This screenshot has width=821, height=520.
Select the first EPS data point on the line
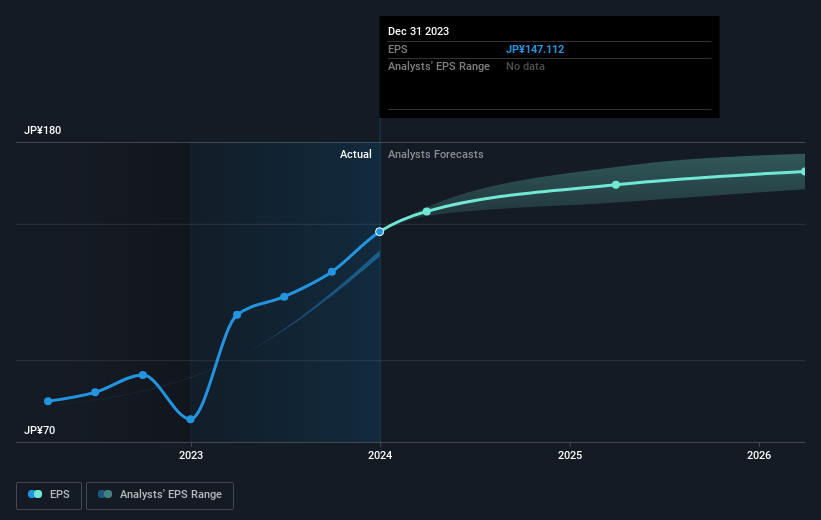pyautogui.click(x=48, y=401)
